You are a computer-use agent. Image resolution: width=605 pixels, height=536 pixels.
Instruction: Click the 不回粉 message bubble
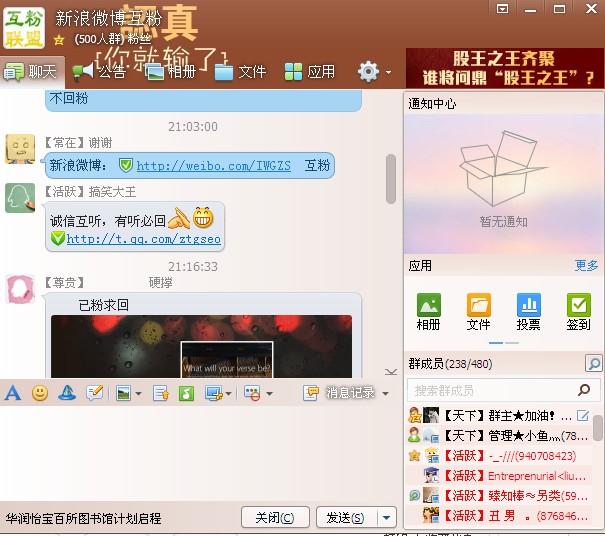203,100
